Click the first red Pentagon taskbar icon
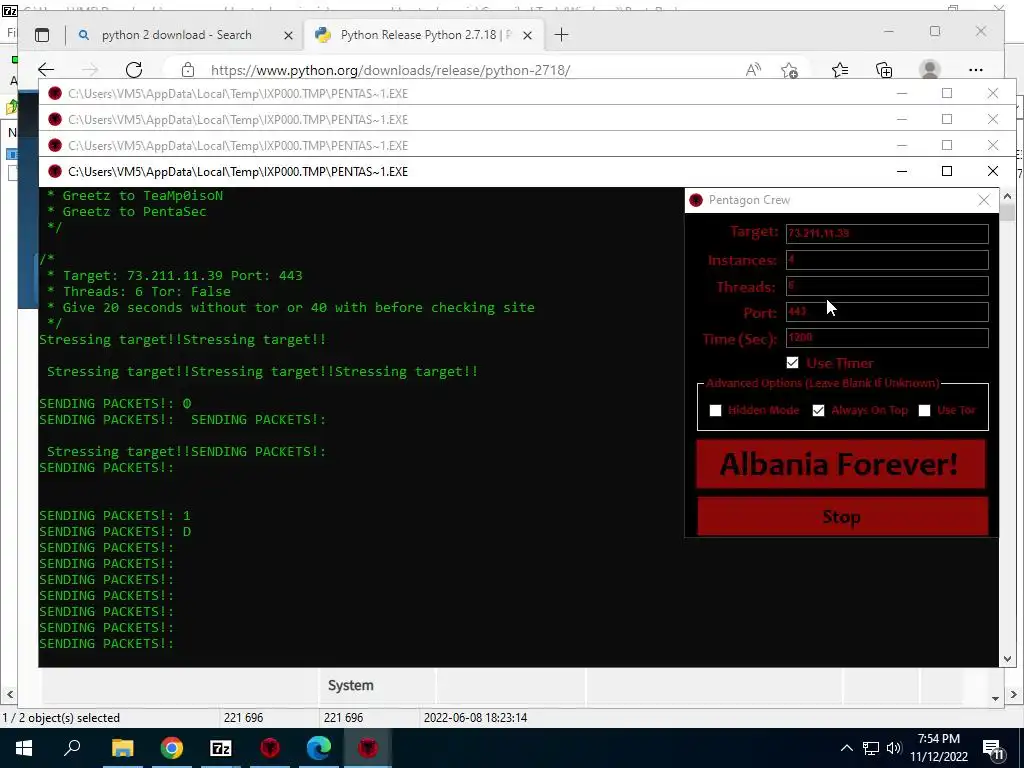 point(270,748)
